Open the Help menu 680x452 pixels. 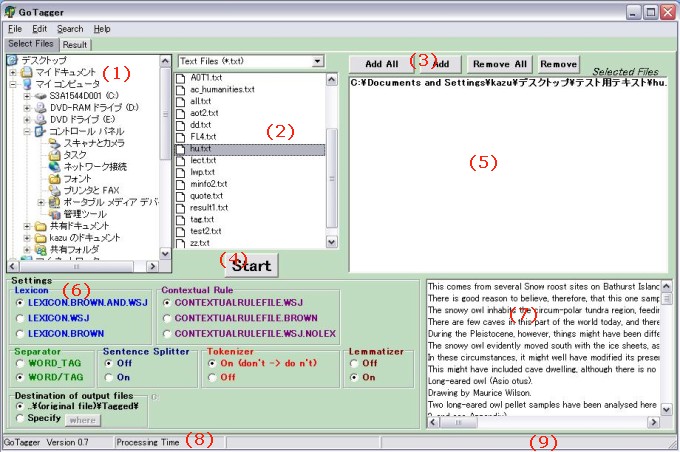click(x=102, y=29)
